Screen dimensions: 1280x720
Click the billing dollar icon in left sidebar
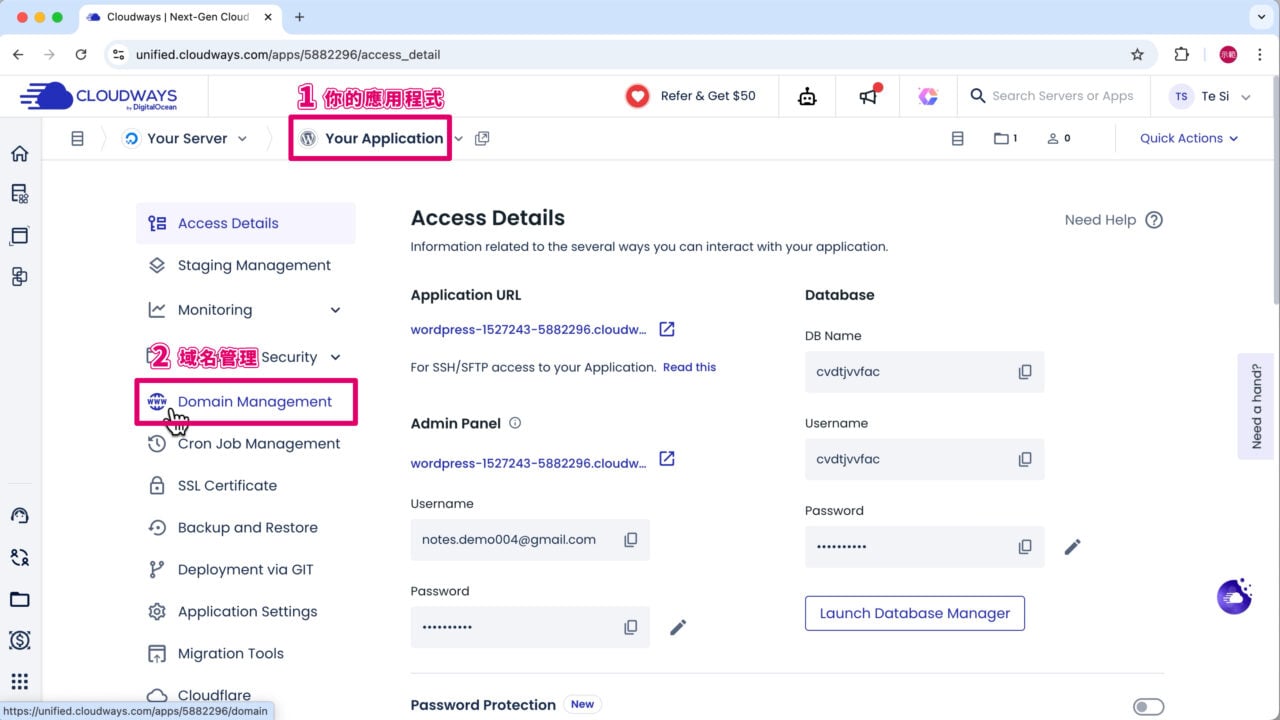[x=18, y=640]
